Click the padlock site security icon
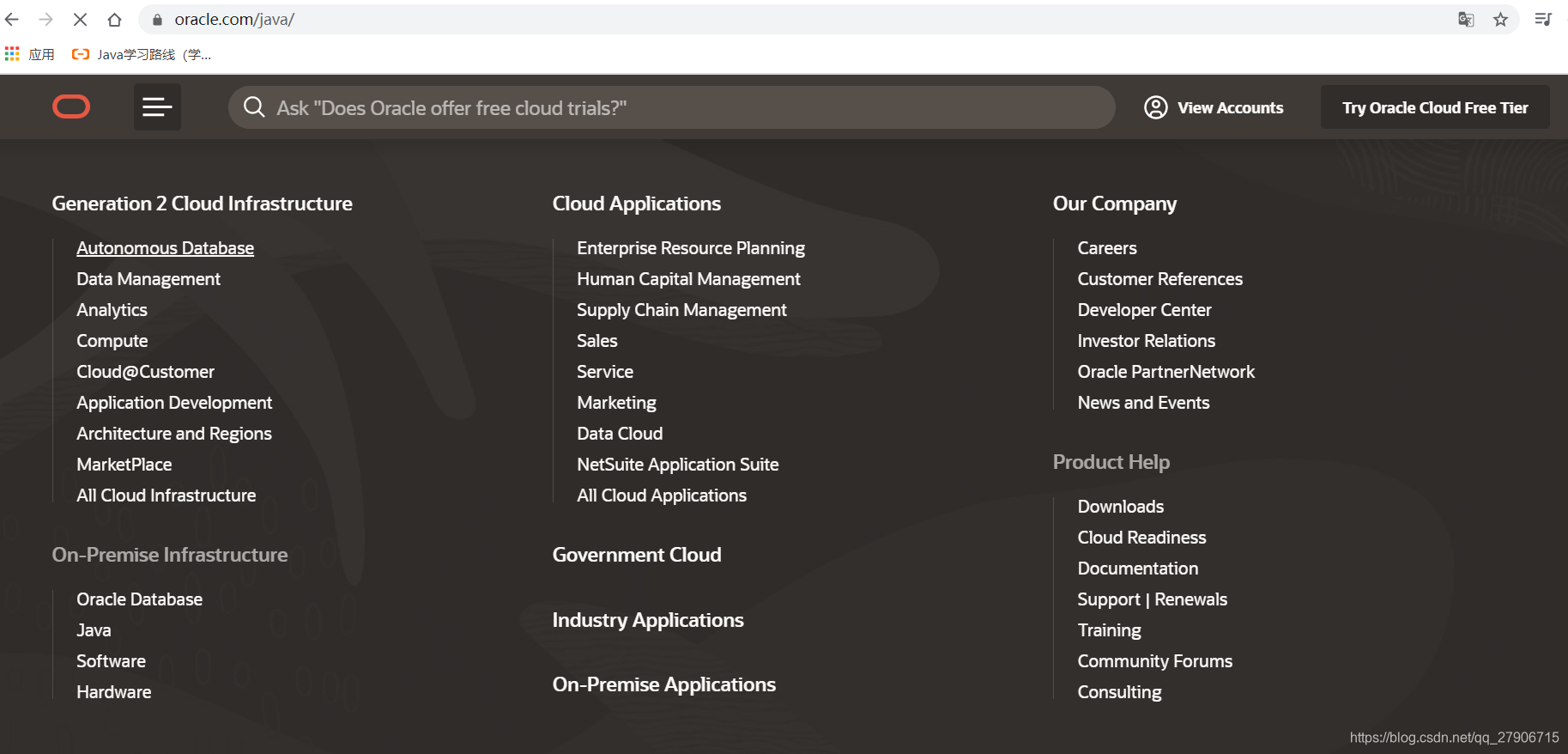Viewport: 1568px width, 754px height. coord(157,20)
